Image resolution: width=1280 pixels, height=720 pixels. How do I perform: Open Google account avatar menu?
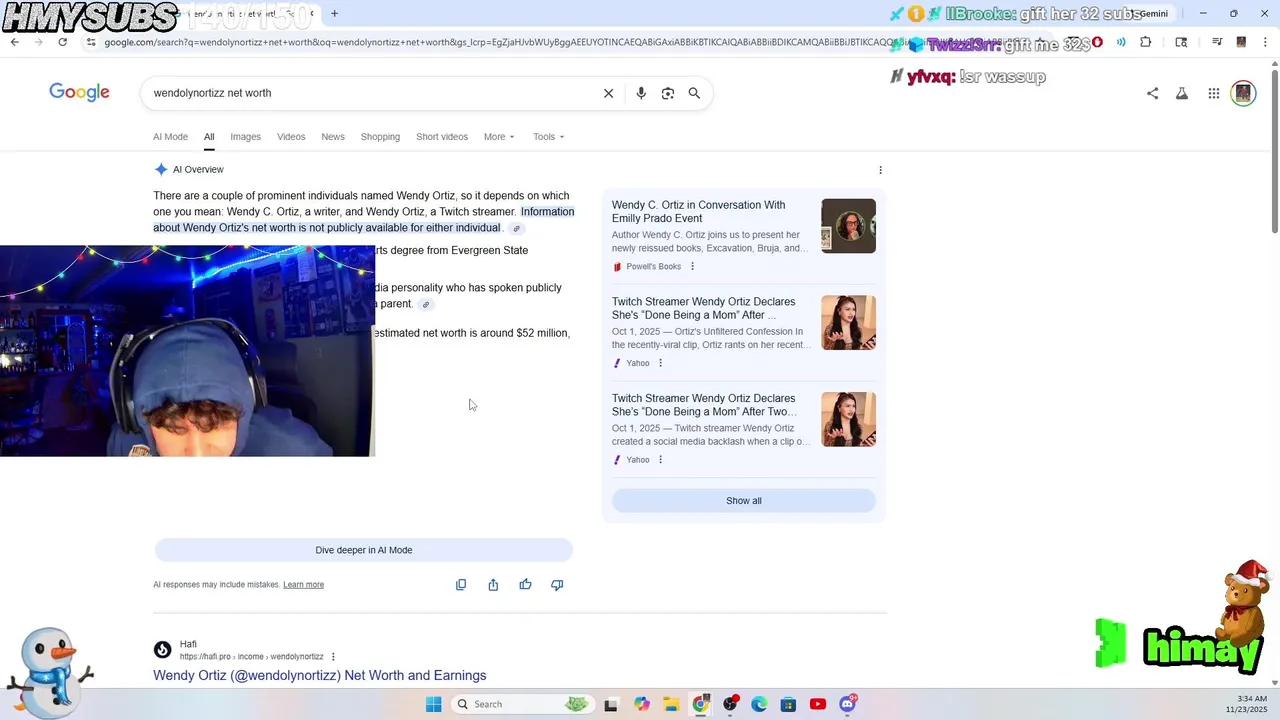pos(1243,93)
